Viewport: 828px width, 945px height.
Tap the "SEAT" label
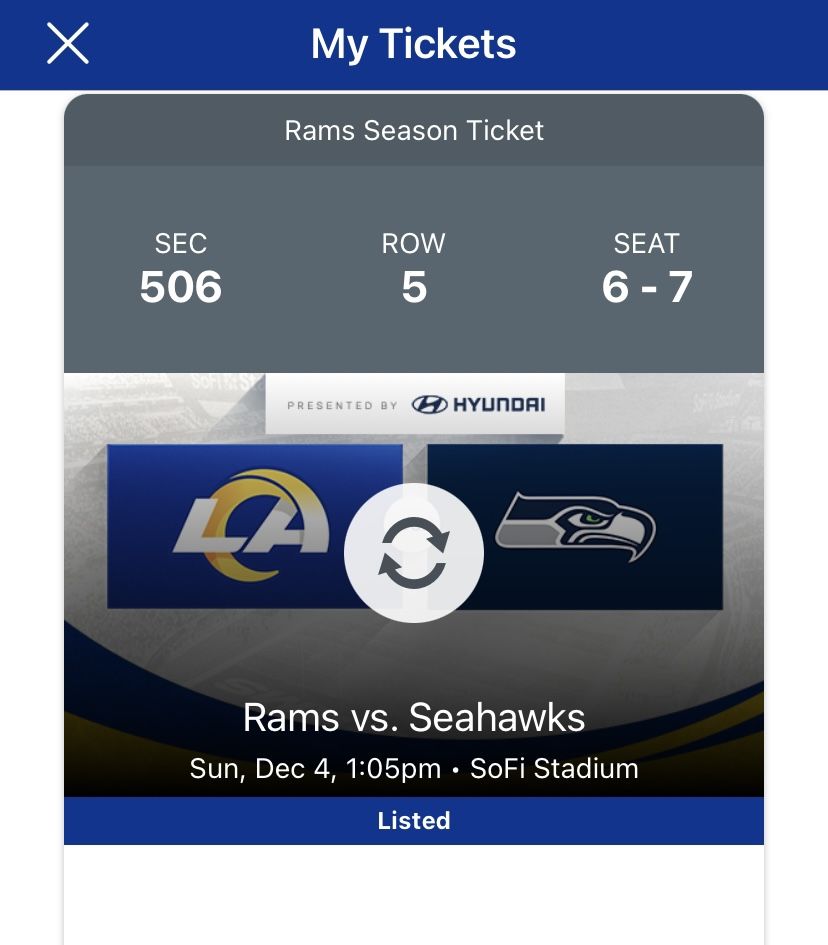[647, 244]
